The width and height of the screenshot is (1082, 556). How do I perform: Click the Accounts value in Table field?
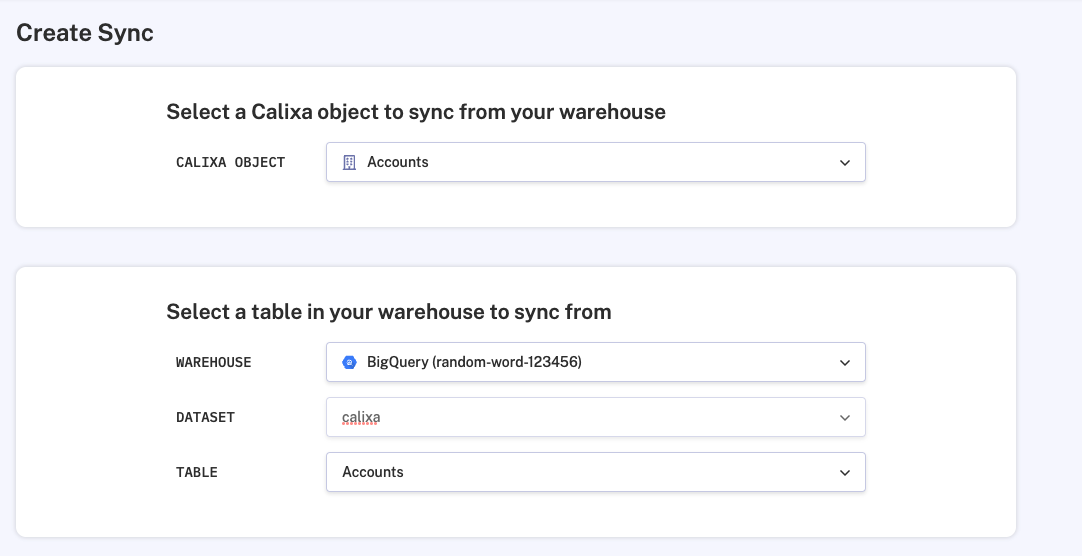(x=373, y=472)
